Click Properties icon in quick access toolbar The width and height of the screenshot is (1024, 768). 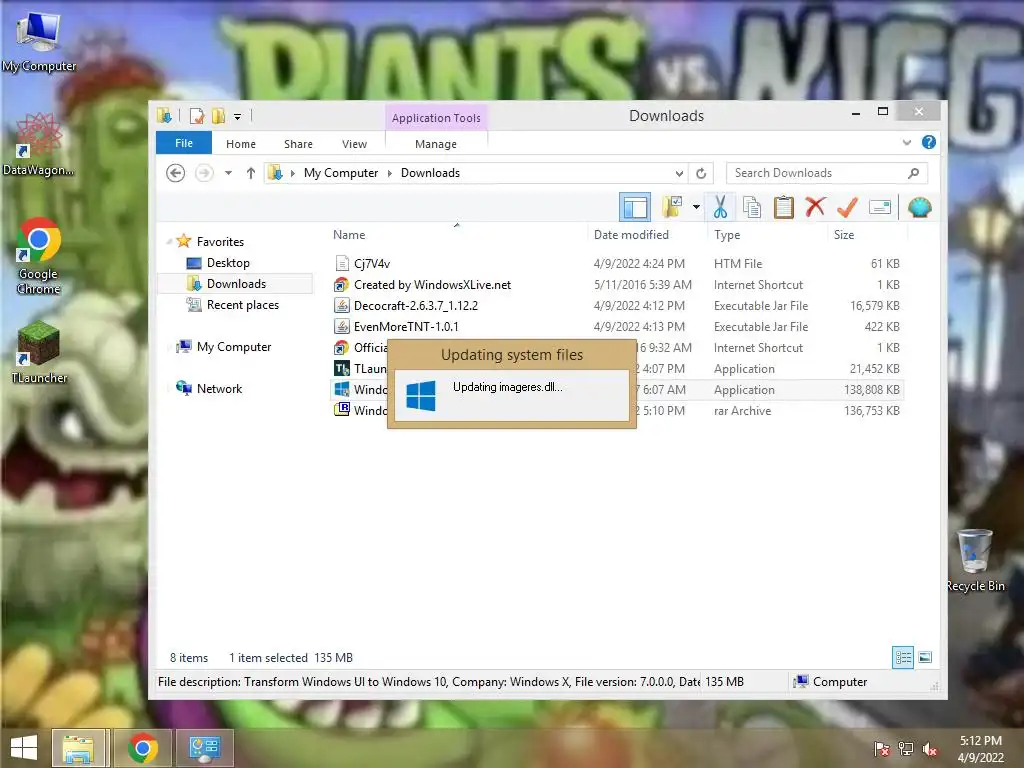click(x=197, y=116)
